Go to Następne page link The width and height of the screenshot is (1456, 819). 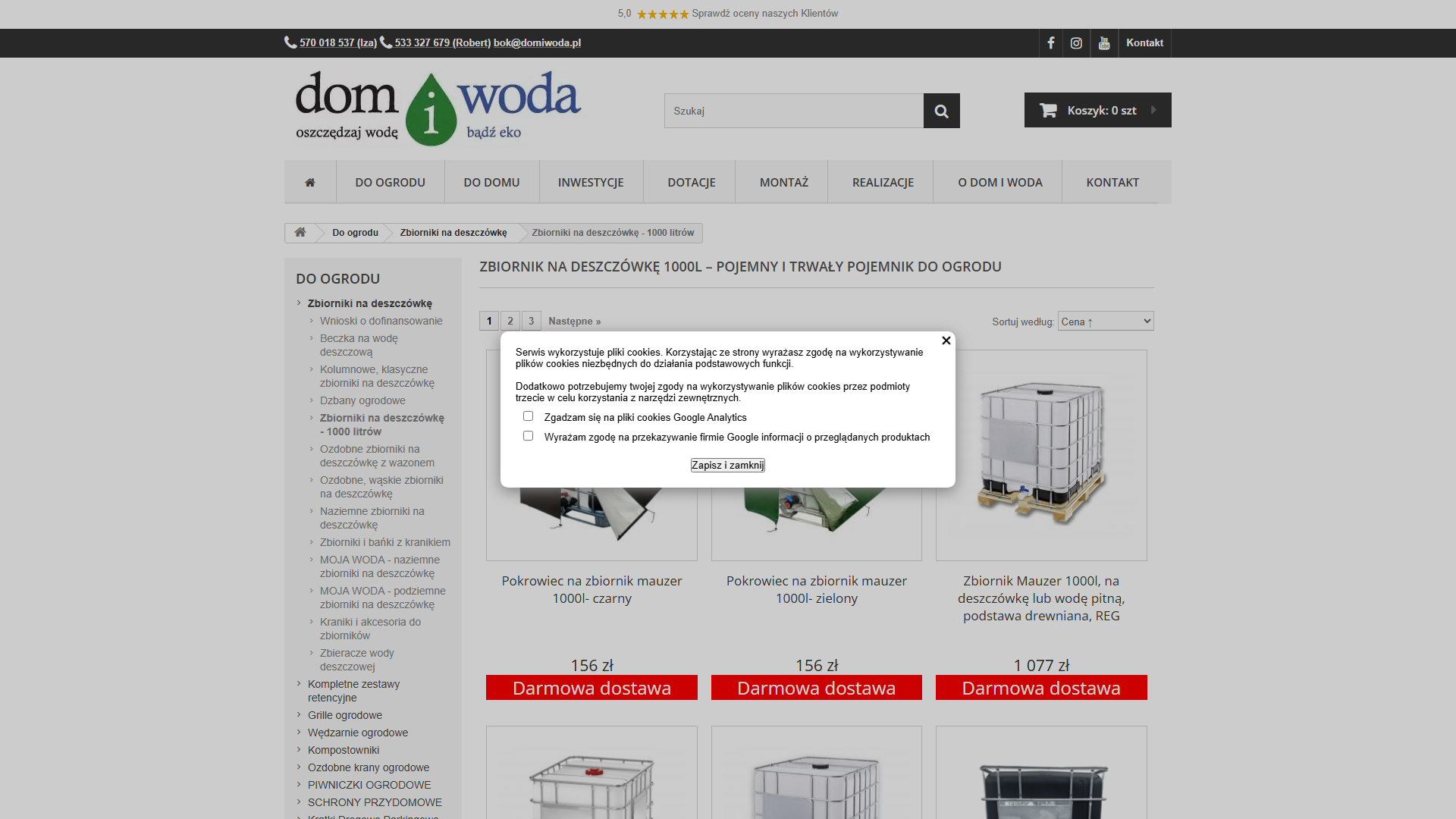click(x=574, y=322)
